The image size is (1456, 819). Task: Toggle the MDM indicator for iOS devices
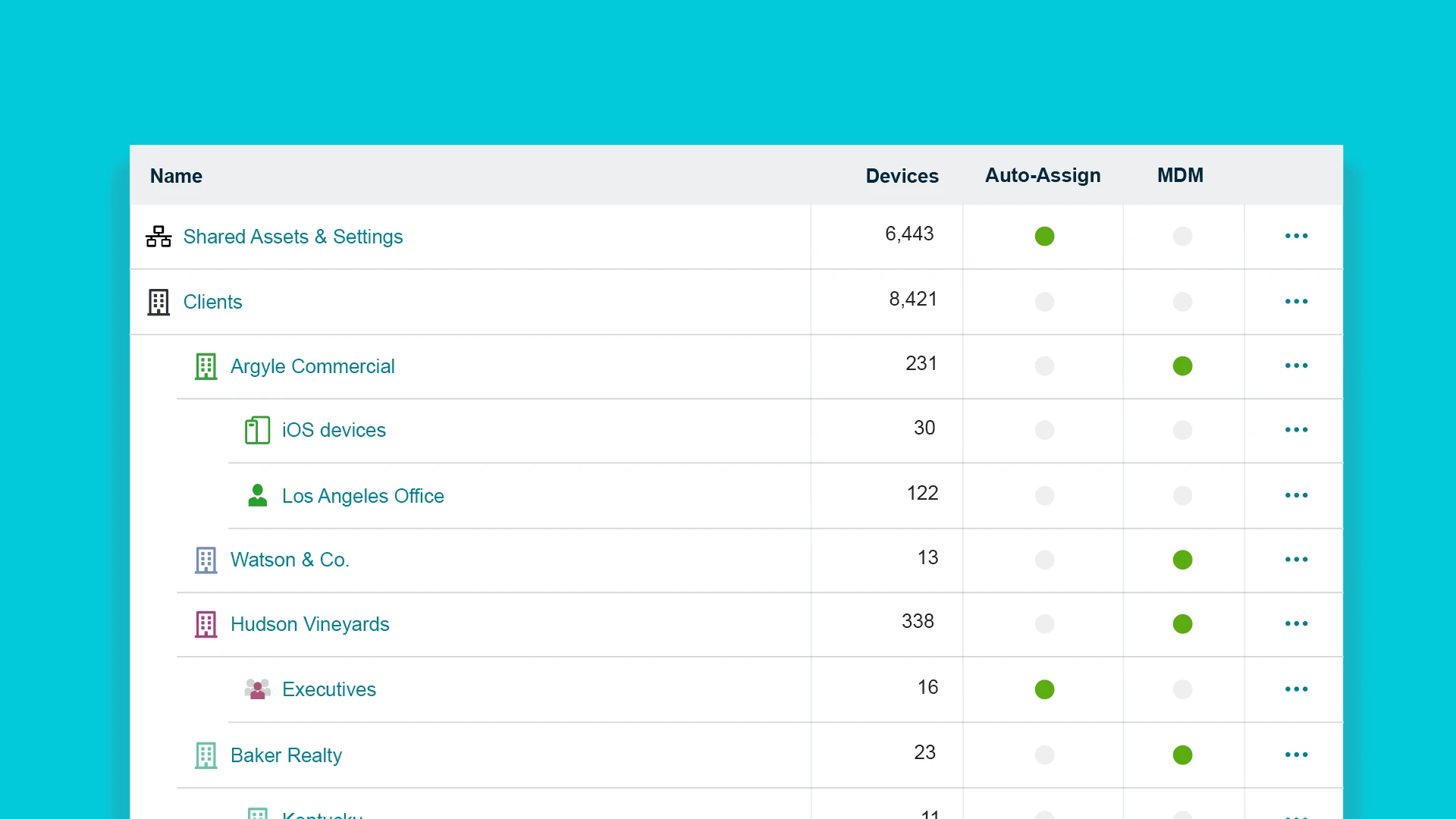coord(1182,430)
